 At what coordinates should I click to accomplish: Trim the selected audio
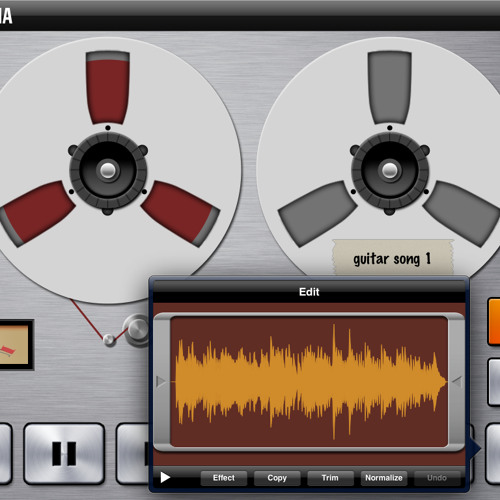pyautogui.click(x=330, y=478)
